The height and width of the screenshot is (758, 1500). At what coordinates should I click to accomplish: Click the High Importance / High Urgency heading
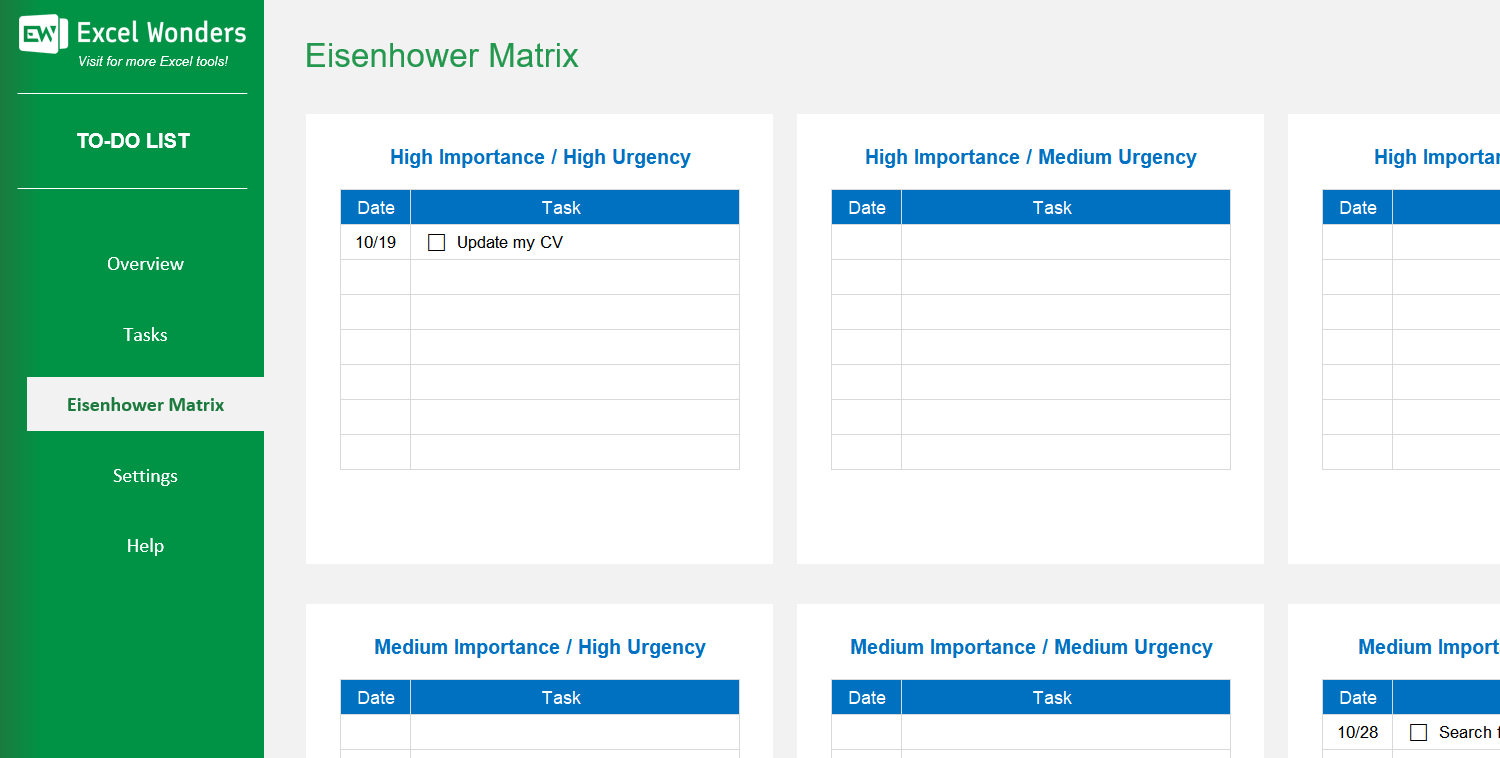(540, 157)
